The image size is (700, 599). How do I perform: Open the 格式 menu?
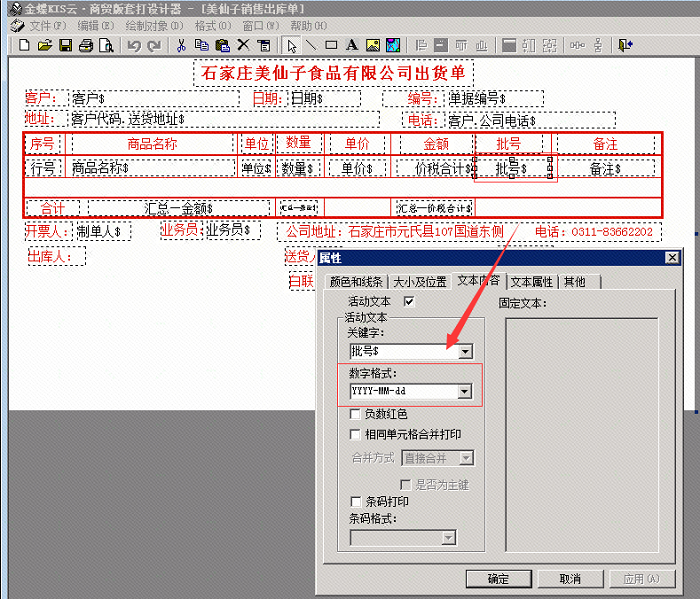pos(206,25)
